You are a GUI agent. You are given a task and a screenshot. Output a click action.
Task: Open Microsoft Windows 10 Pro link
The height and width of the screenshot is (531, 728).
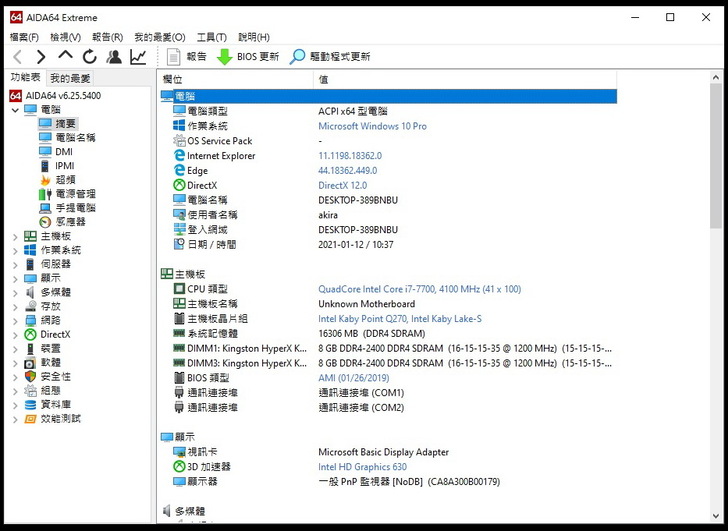coord(372,126)
